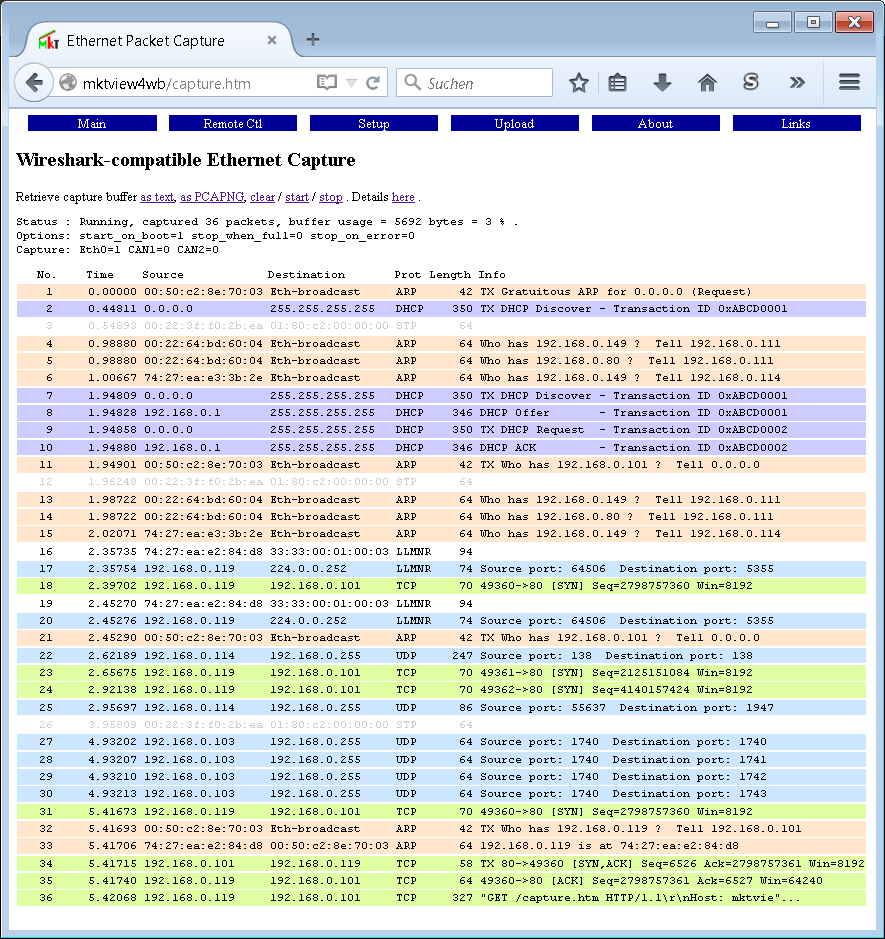Go back with the browser back arrow
The image size is (885, 939).
[34, 83]
